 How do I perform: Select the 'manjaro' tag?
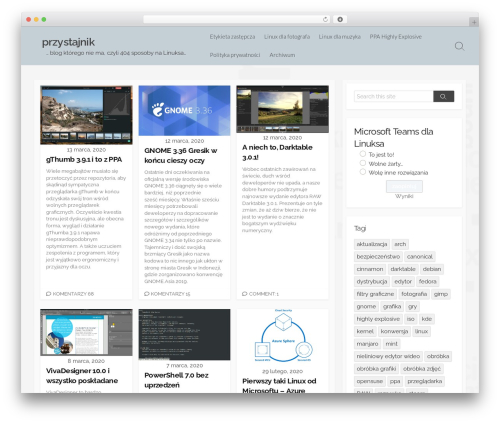tap(367, 344)
